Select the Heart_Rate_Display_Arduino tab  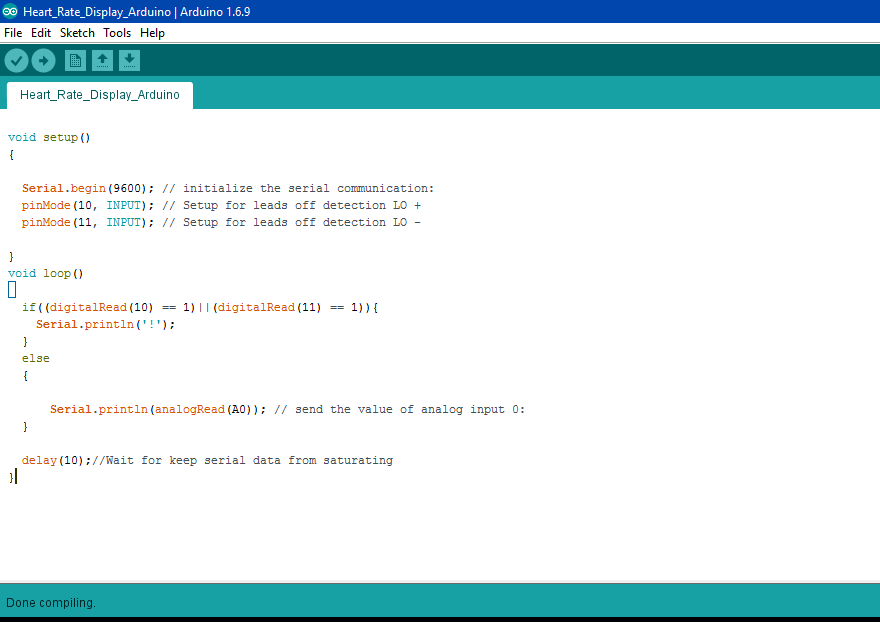click(100, 95)
